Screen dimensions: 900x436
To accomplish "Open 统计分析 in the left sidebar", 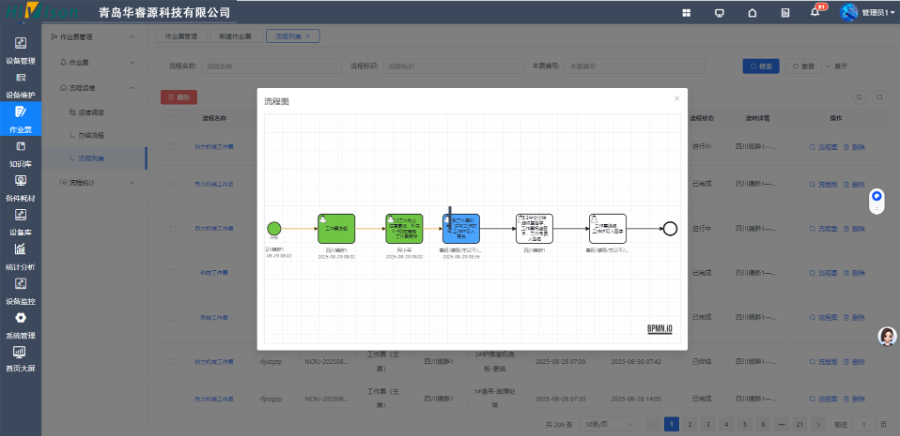I will (20, 255).
